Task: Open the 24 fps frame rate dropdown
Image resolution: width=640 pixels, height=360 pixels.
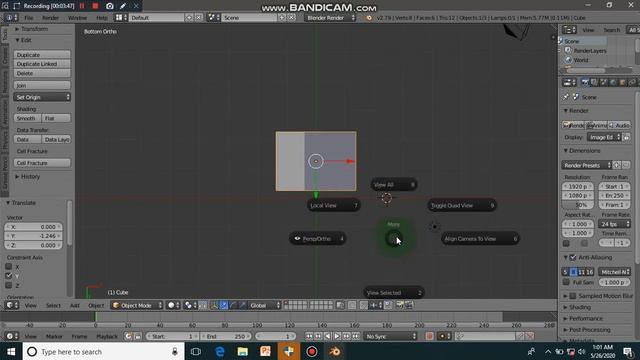Action: coord(615,224)
